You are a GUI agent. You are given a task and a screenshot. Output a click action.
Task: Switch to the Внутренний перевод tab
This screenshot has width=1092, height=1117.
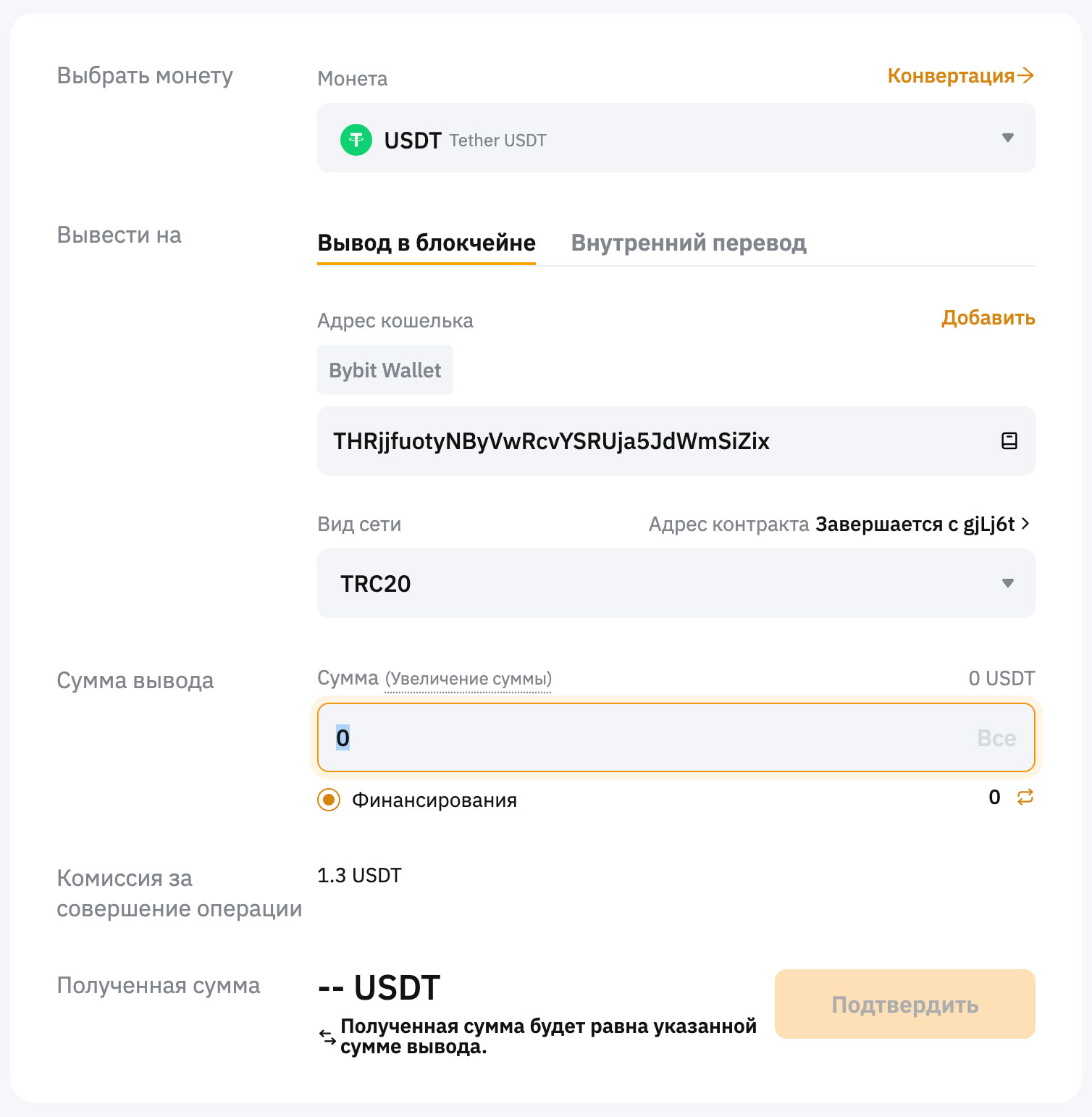(x=688, y=243)
